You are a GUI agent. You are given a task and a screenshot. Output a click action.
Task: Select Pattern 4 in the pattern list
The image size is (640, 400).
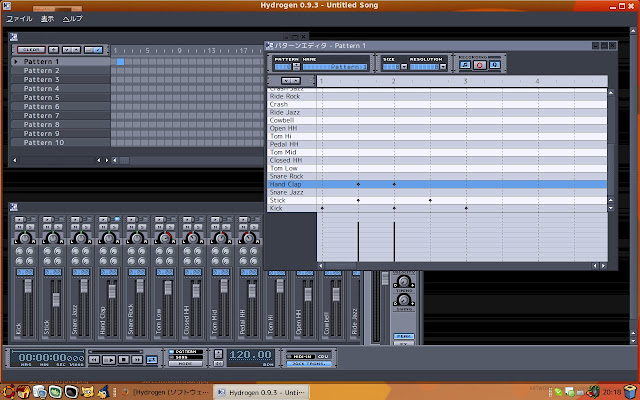click(x=61, y=89)
